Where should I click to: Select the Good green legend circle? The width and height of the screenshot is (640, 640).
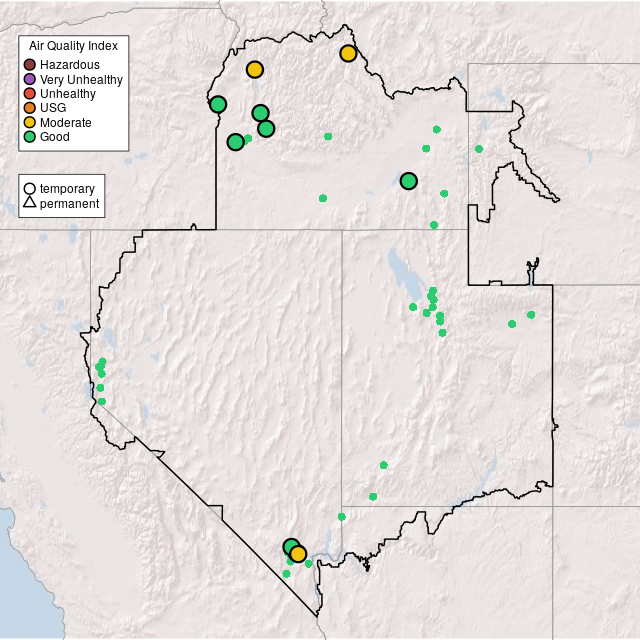(x=30, y=136)
